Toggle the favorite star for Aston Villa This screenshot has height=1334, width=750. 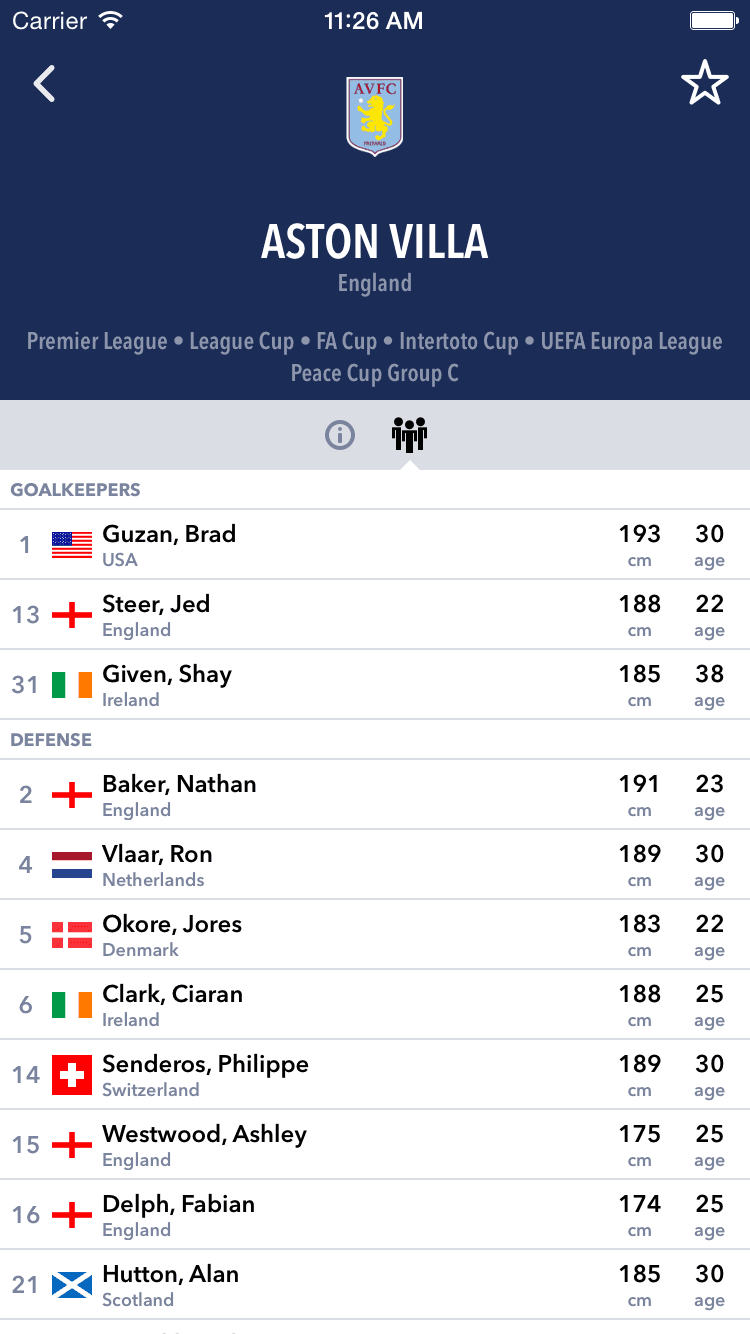tap(704, 84)
